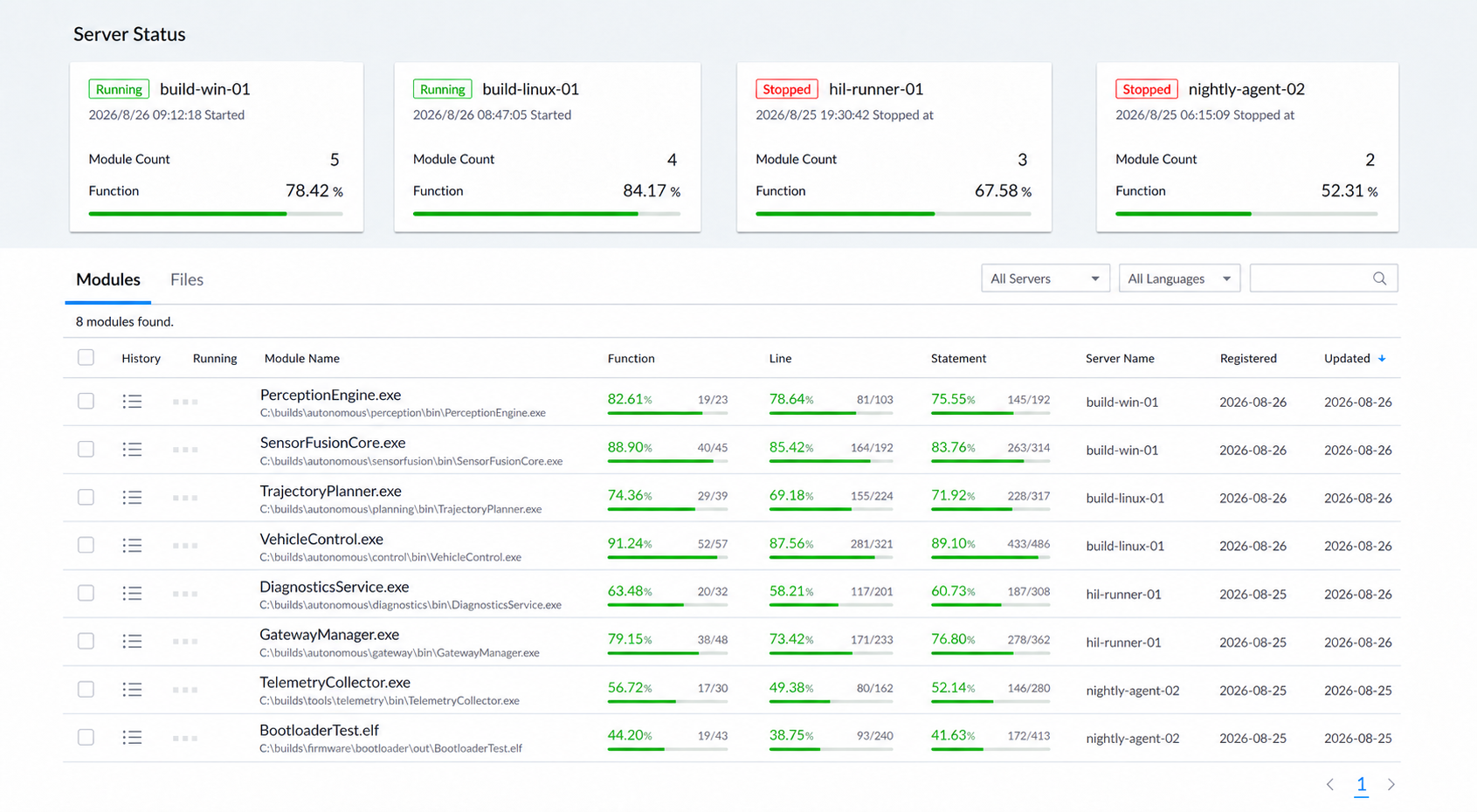The image size is (1477, 812).
Task: Click nightly-agent-02 function coverage progress bar
Action: coord(1246,214)
